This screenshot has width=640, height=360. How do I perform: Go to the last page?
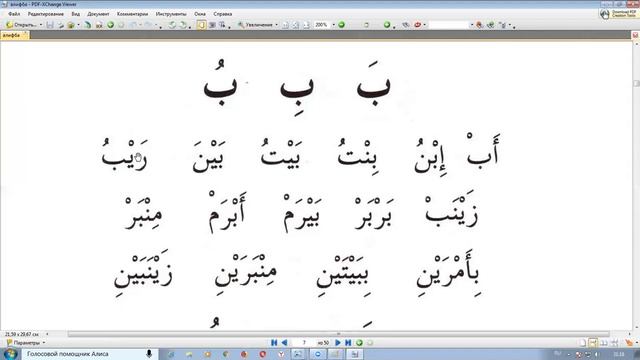[348, 343]
